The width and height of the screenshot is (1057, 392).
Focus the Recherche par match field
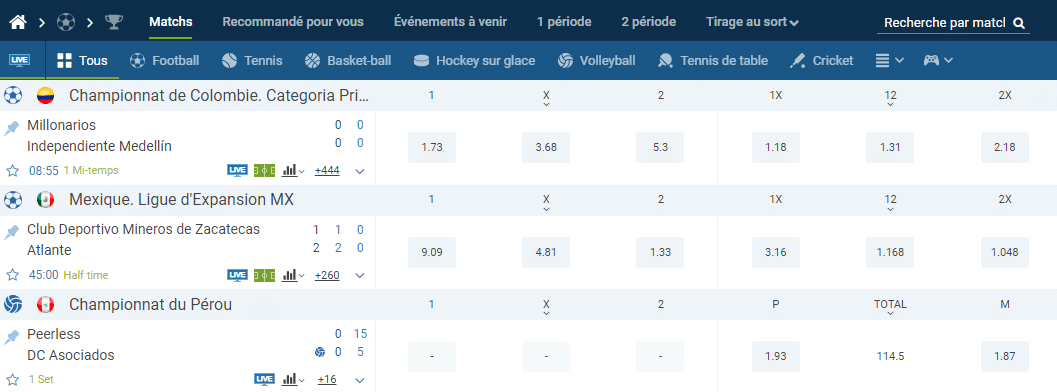(x=944, y=23)
